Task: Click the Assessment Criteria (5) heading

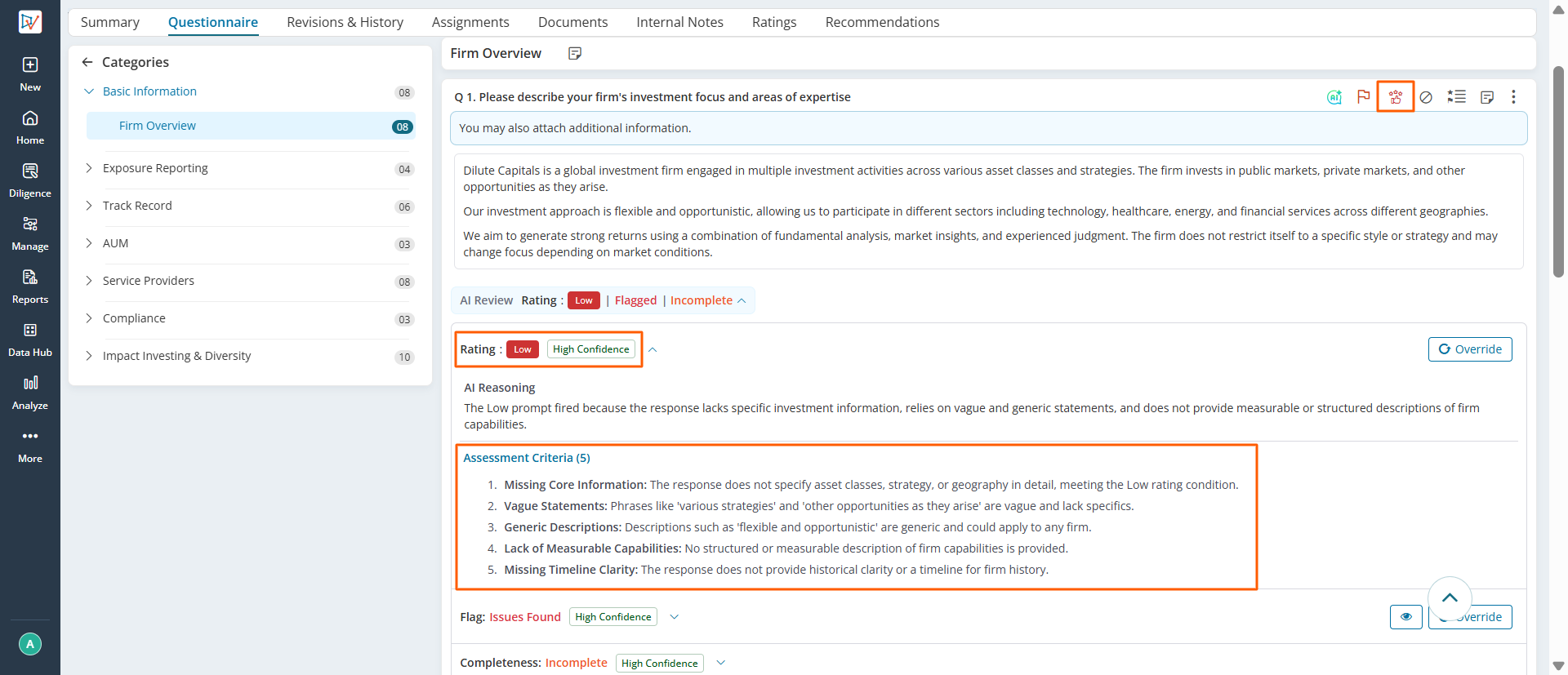Action: (x=527, y=458)
